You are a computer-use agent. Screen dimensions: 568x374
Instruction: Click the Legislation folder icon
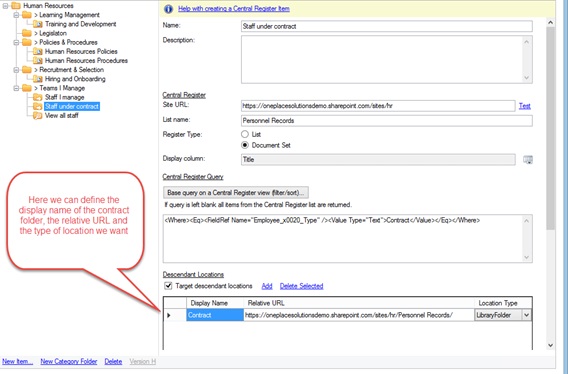(x=27, y=33)
